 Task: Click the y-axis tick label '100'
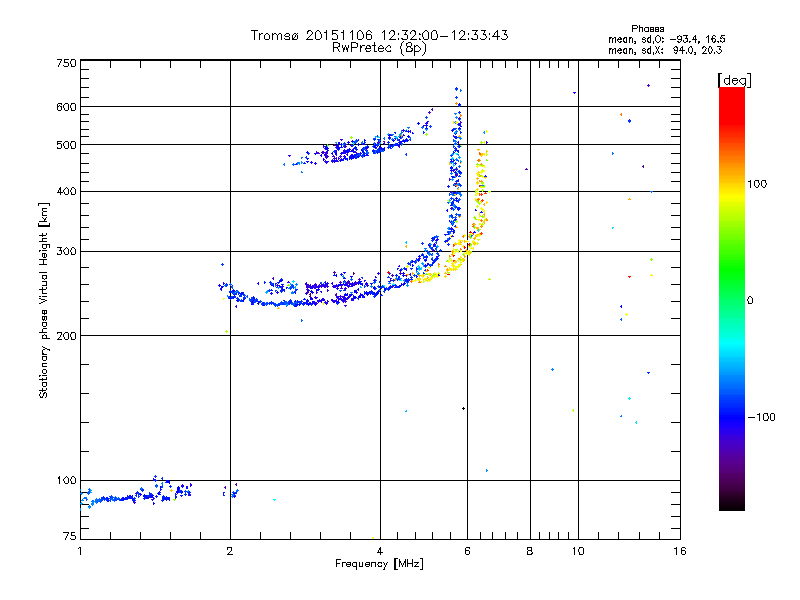[x=66, y=480]
